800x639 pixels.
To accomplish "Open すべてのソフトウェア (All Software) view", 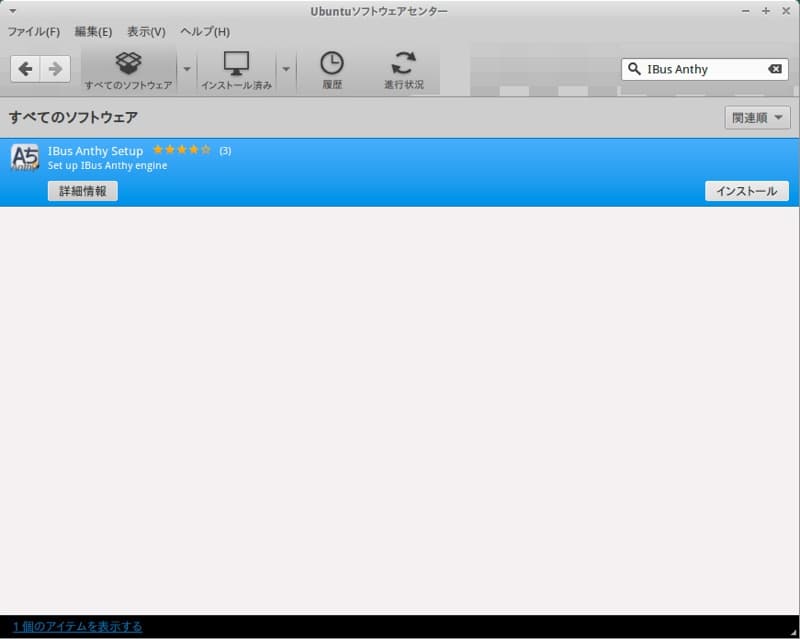I will coord(129,70).
